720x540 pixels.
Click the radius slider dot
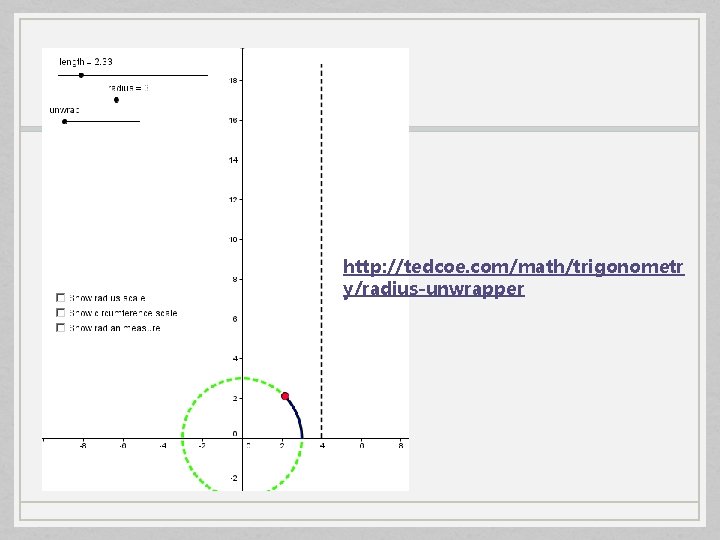[x=116, y=100]
